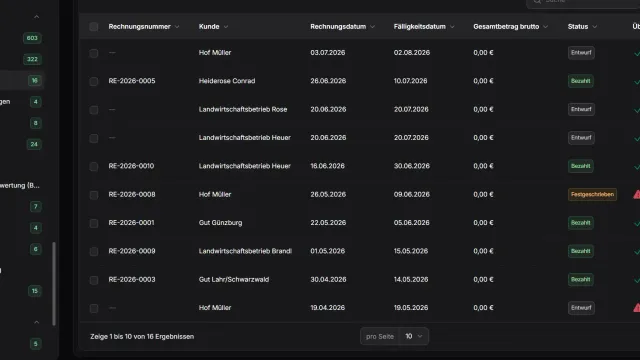Open invoice RE-2026-0005
The width and height of the screenshot is (640, 360).
[x=132, y=81]
